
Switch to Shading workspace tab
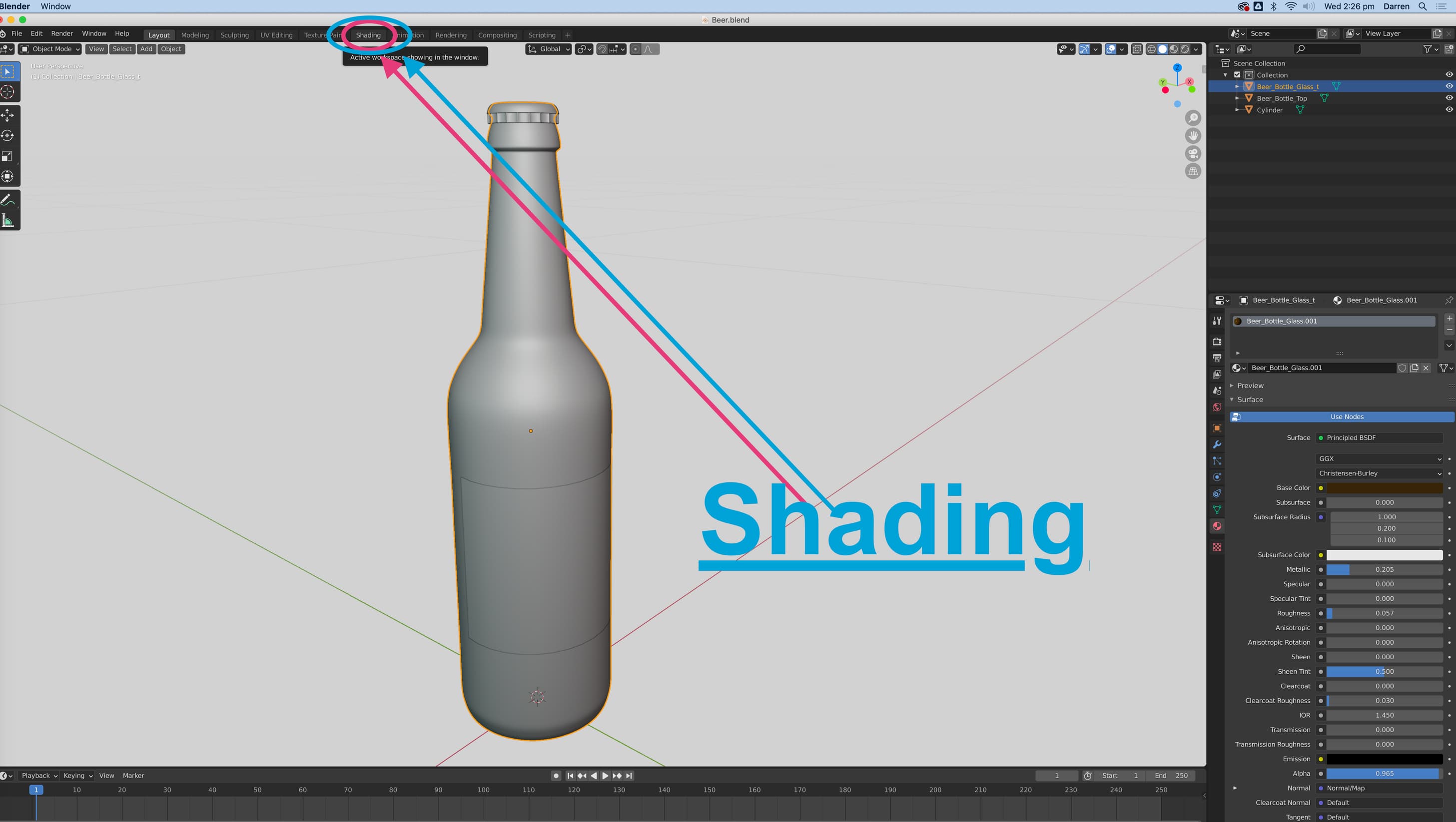368,35
